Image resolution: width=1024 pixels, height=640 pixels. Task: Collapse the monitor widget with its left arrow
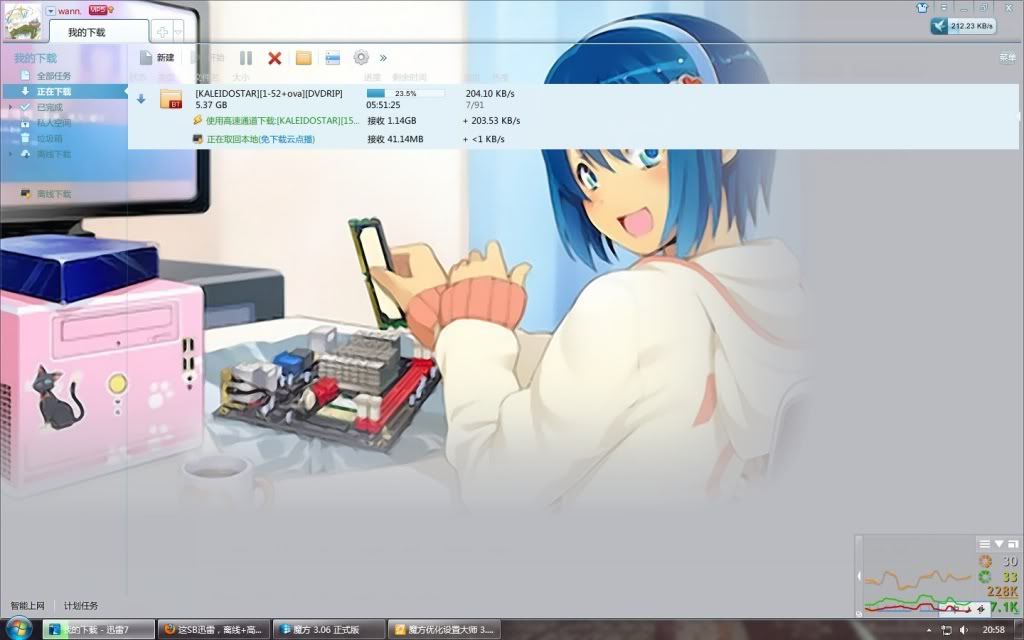pyautogui.click(x=859, y=576)
